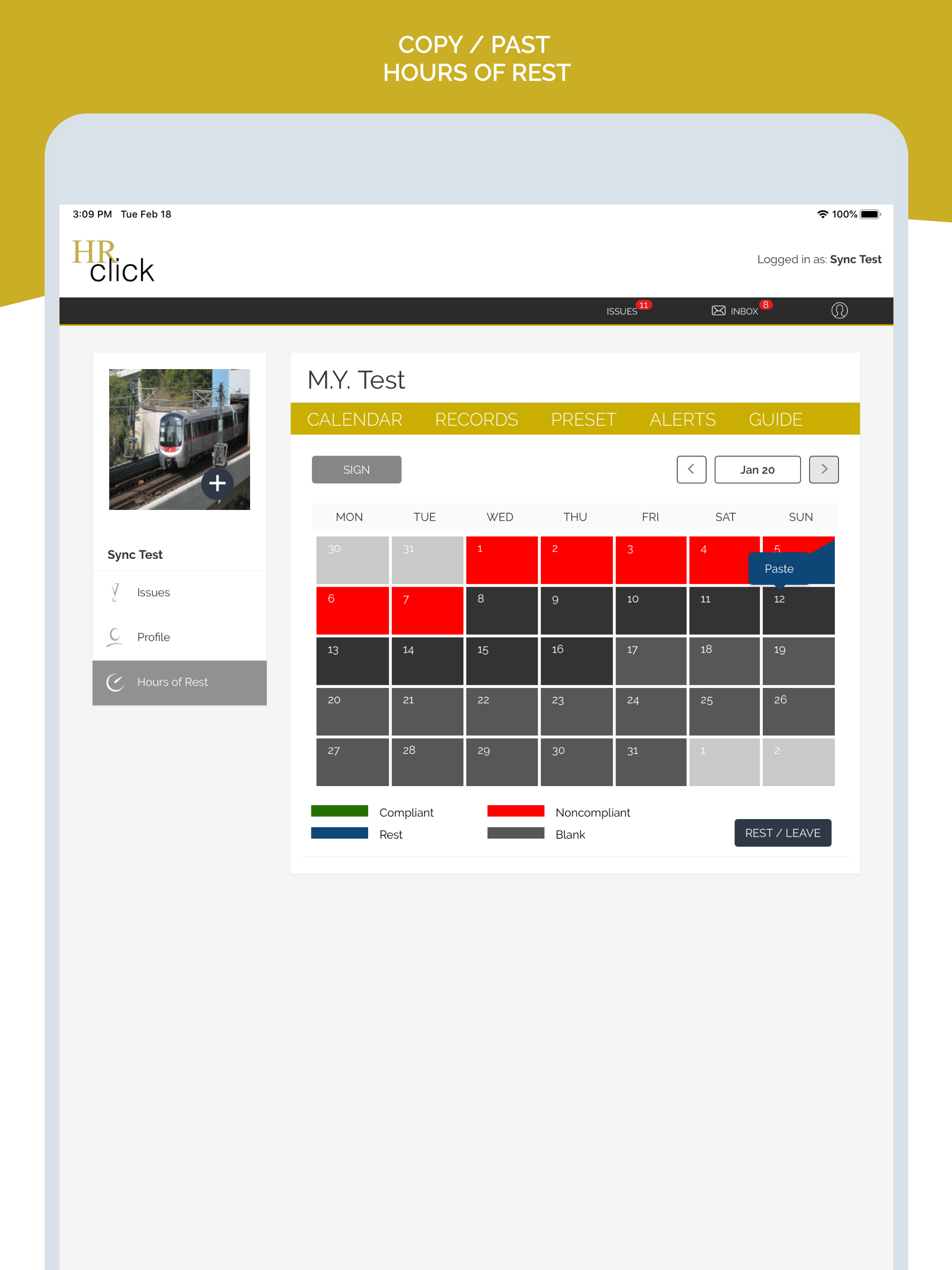This screenshot has width=952, height=1270.
Task: Open the Jan 20 month selector
Action: 757,470
